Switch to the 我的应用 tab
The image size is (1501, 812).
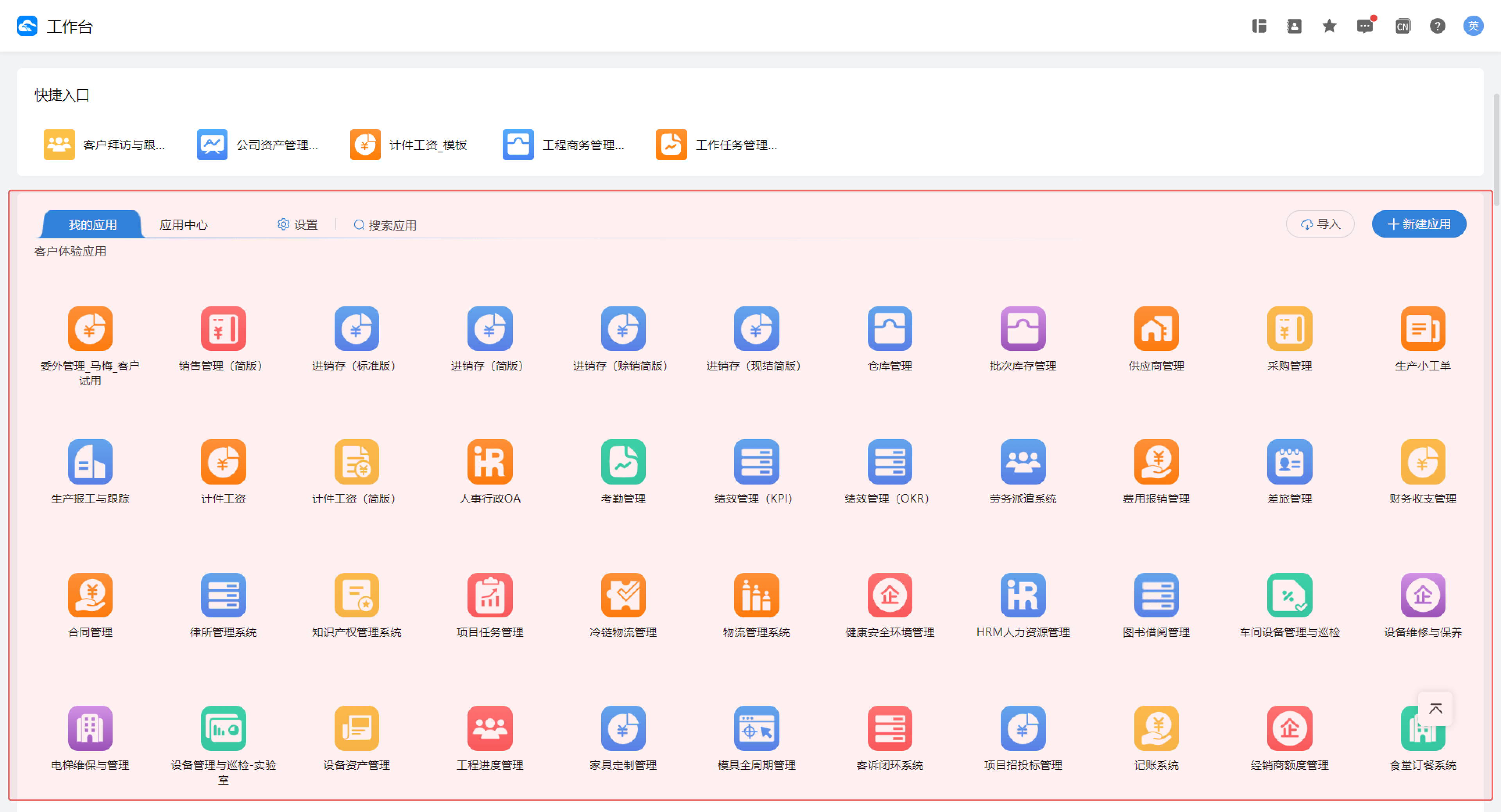tap(91, 224)
